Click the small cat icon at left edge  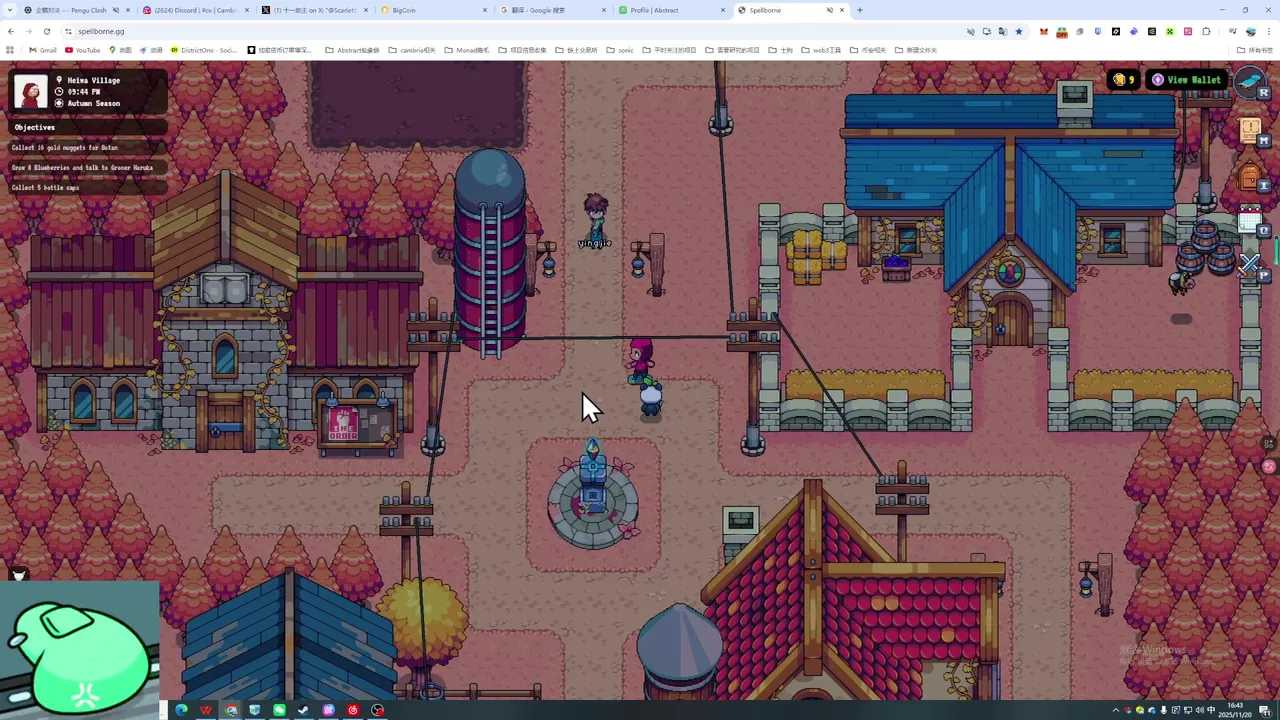tap(18, 574)
